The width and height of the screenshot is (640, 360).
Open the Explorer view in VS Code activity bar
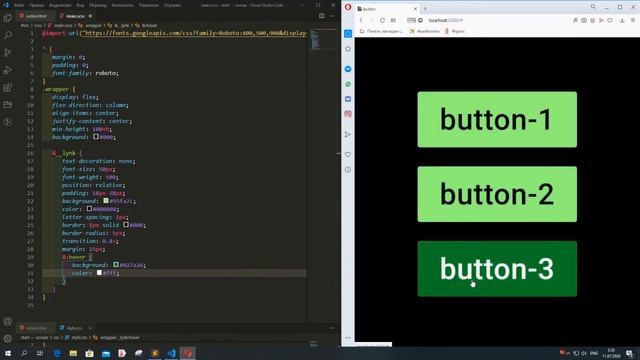(7, 18)
